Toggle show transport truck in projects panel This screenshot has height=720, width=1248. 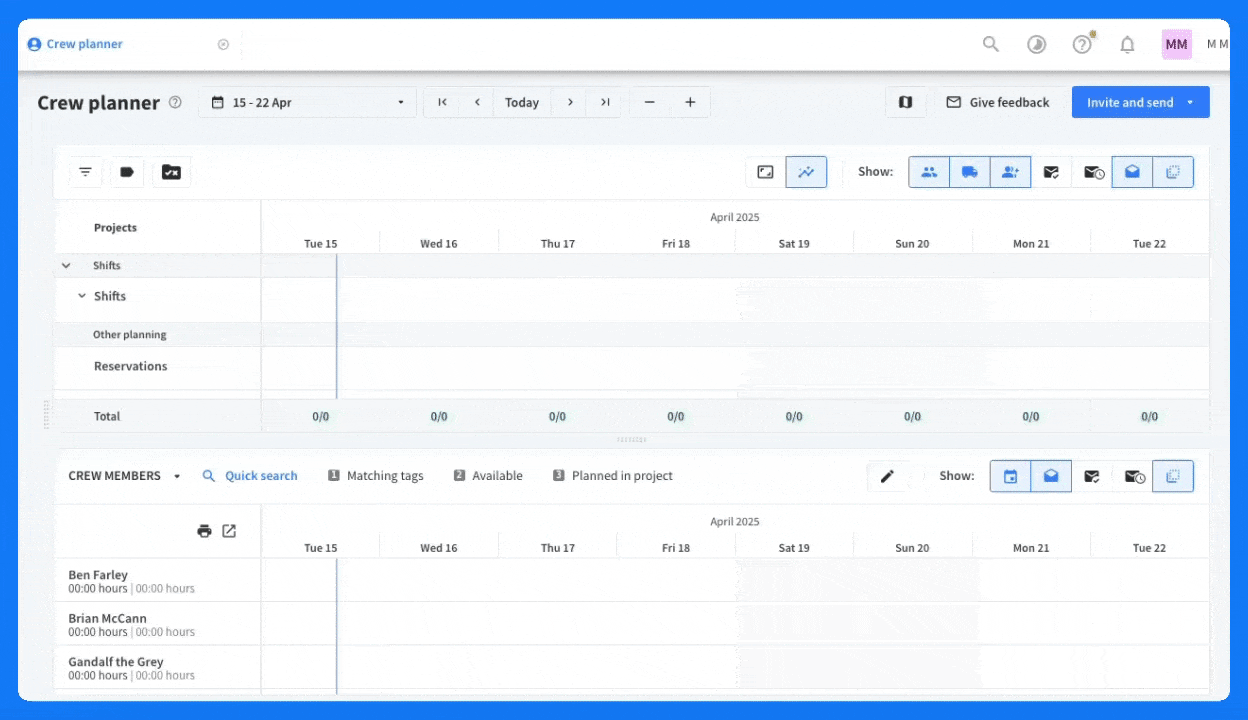(x=970, y=172)
